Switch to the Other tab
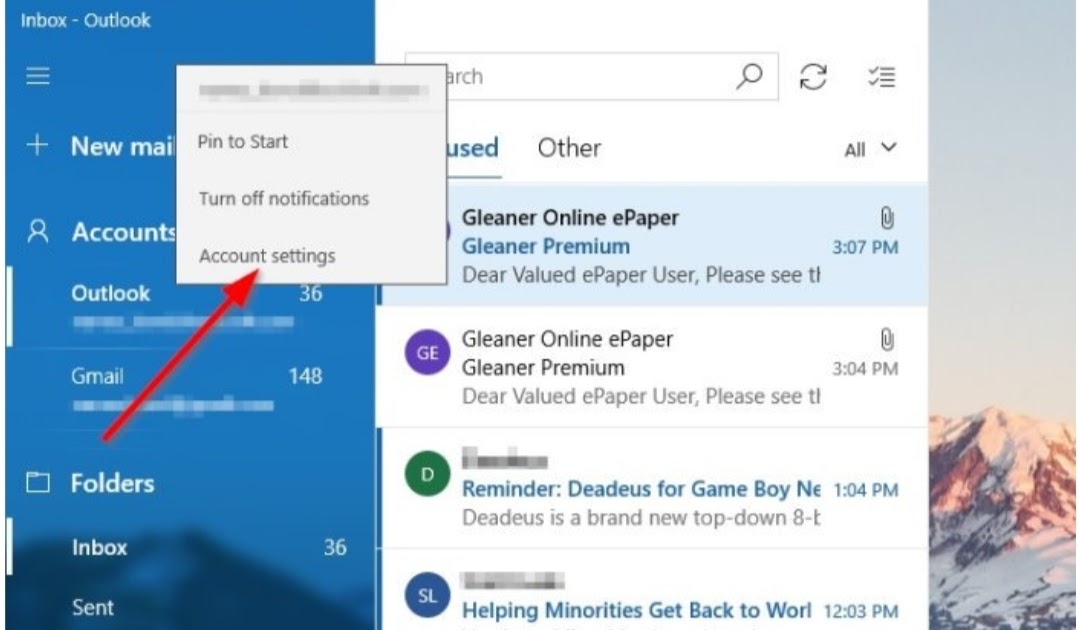Image resolution: width=1080 pixels, height=630 pixels. point(569,148)
